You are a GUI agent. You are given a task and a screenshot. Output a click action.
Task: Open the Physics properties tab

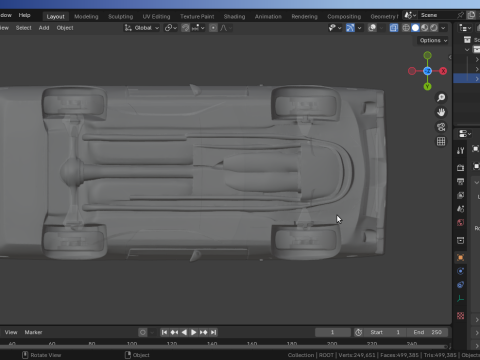[461, 271]
